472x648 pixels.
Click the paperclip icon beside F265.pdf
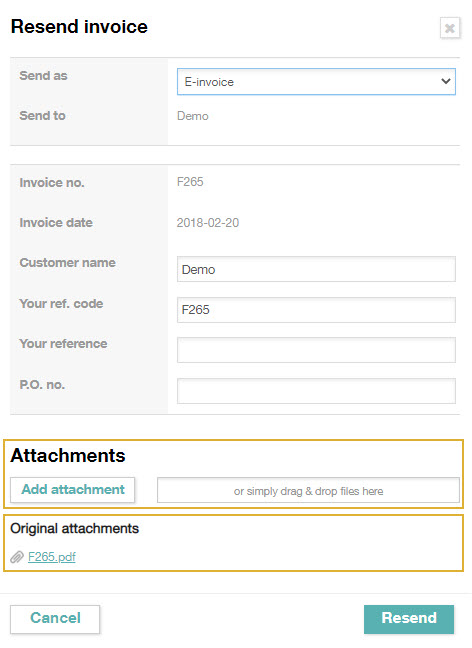pos(17,557)
